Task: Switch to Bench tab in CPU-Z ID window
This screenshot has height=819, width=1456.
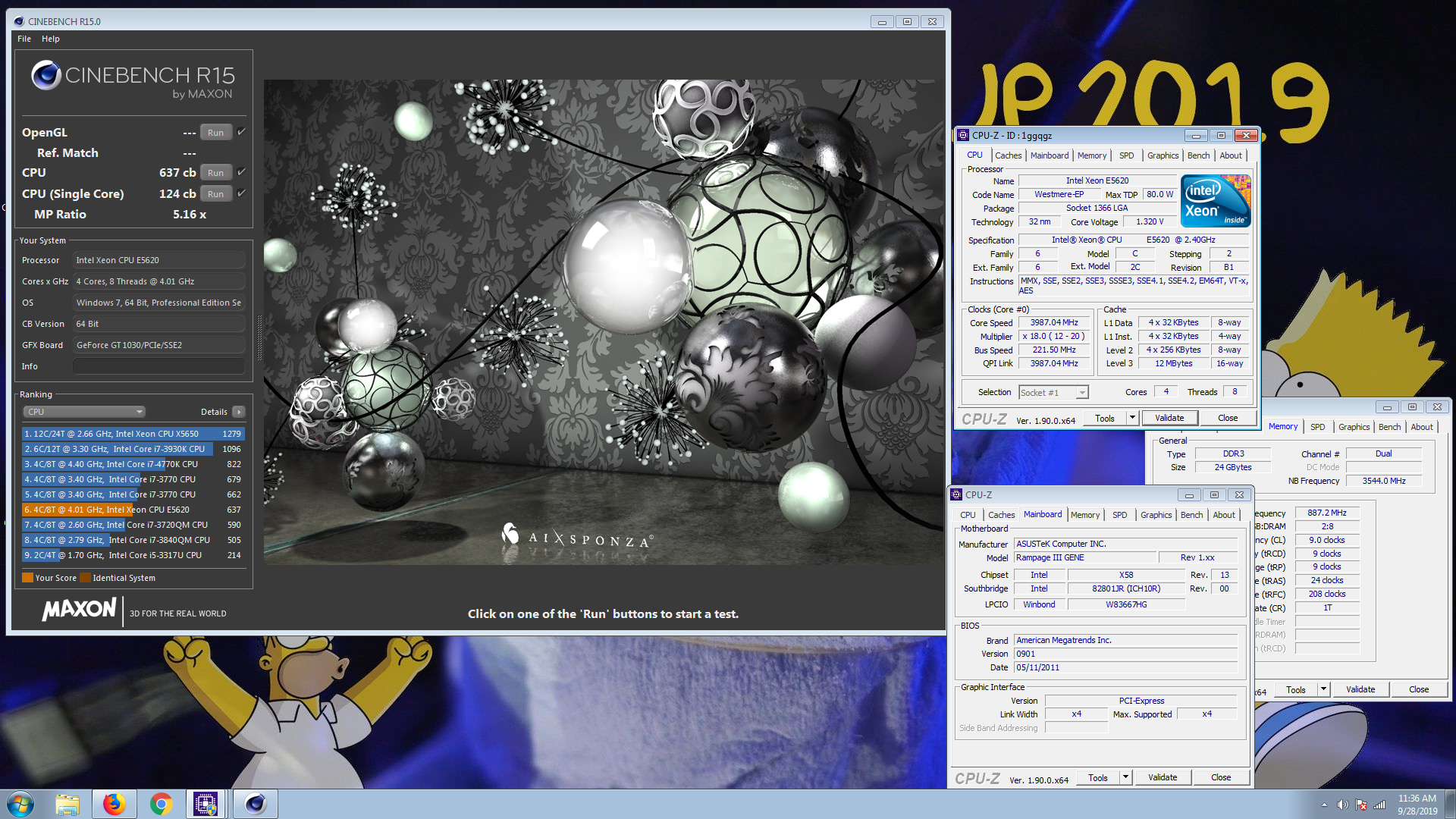Action: tap(1198, 155)
